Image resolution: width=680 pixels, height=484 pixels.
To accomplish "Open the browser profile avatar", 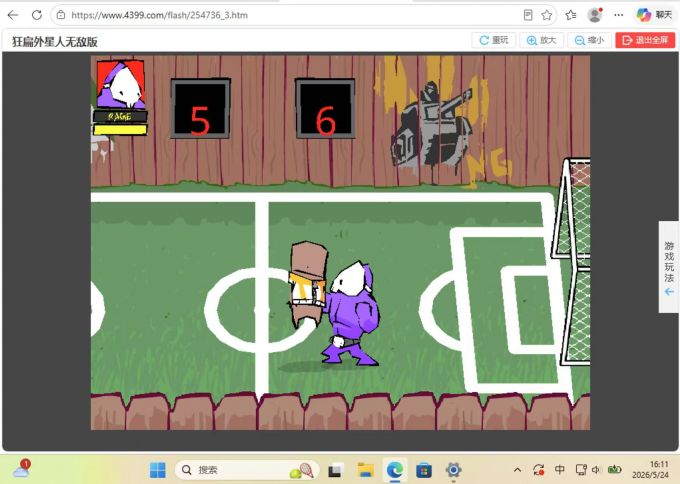I will [595, 15].
